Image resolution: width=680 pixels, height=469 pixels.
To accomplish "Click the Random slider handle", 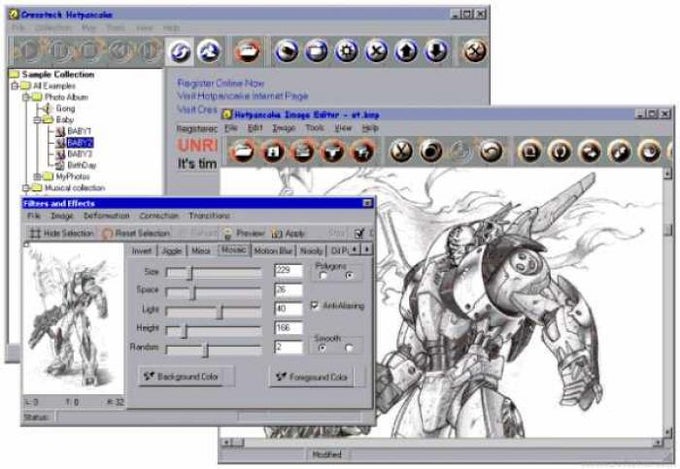I will [206, 349].
